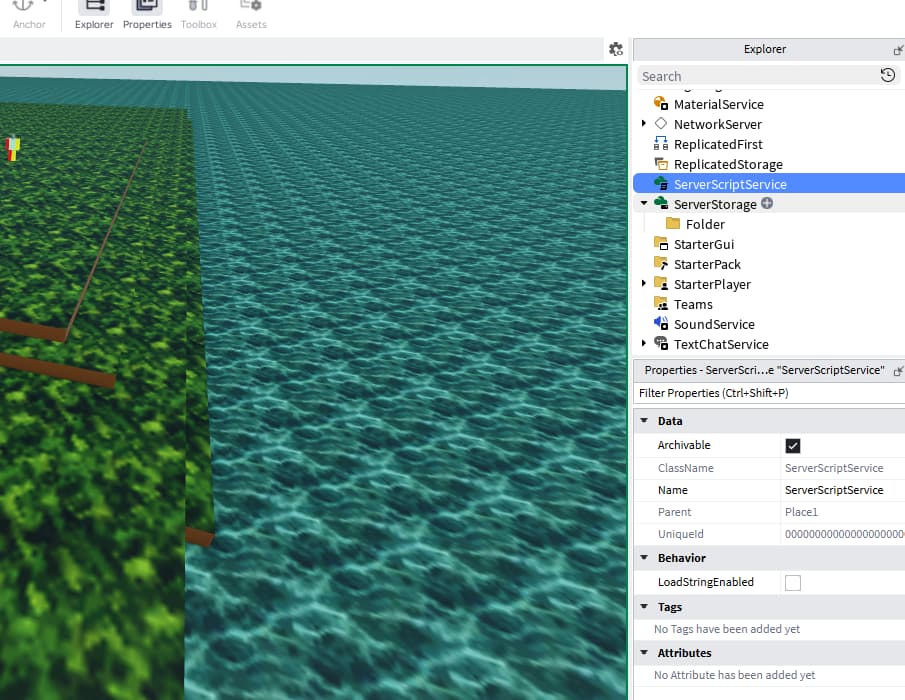
Task: Collapse the Attributes properties section
Action: click(644, 653)
